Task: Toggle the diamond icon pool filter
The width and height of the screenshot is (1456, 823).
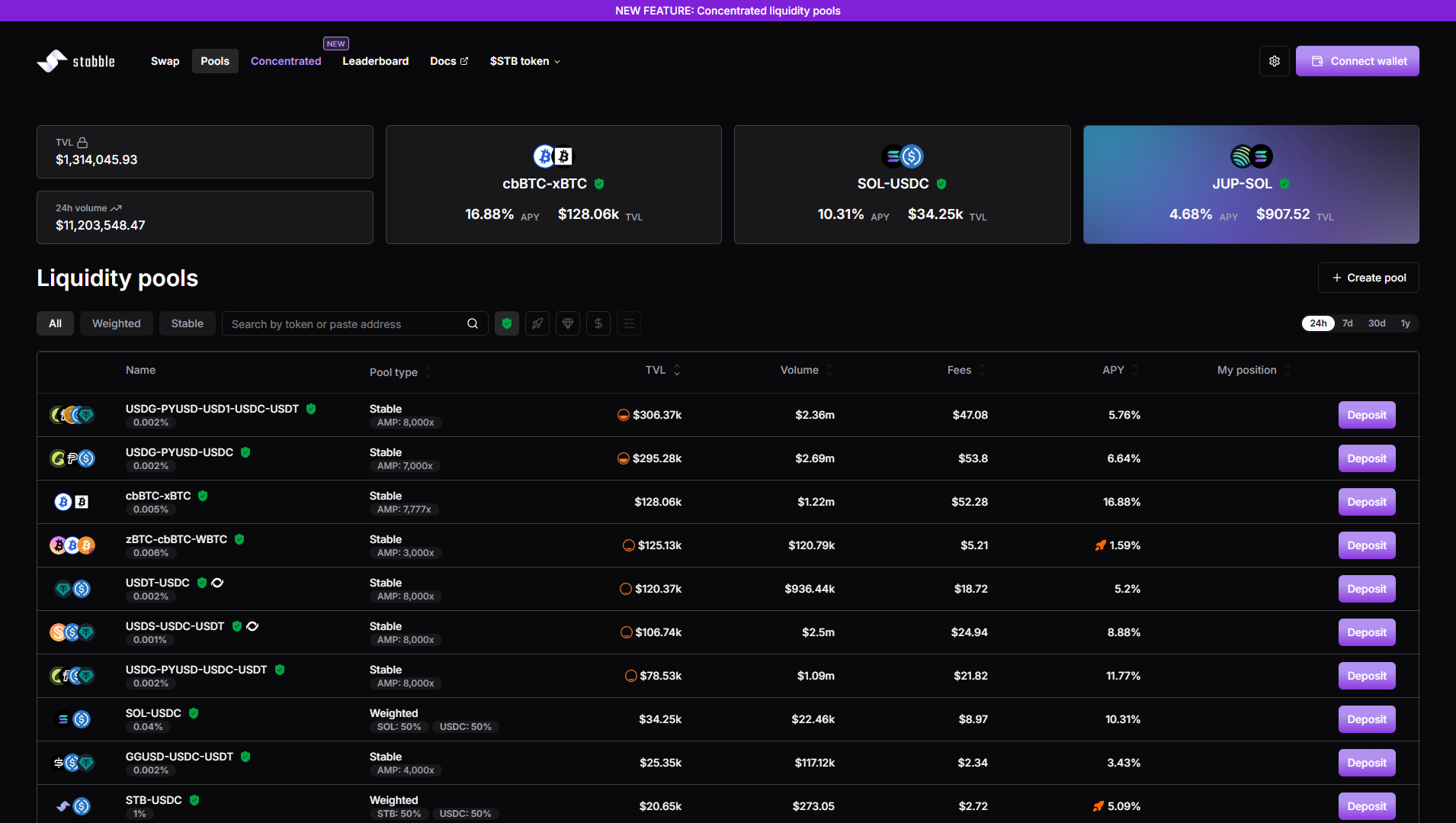Action: pyautogui.click(x=568, y=323)
